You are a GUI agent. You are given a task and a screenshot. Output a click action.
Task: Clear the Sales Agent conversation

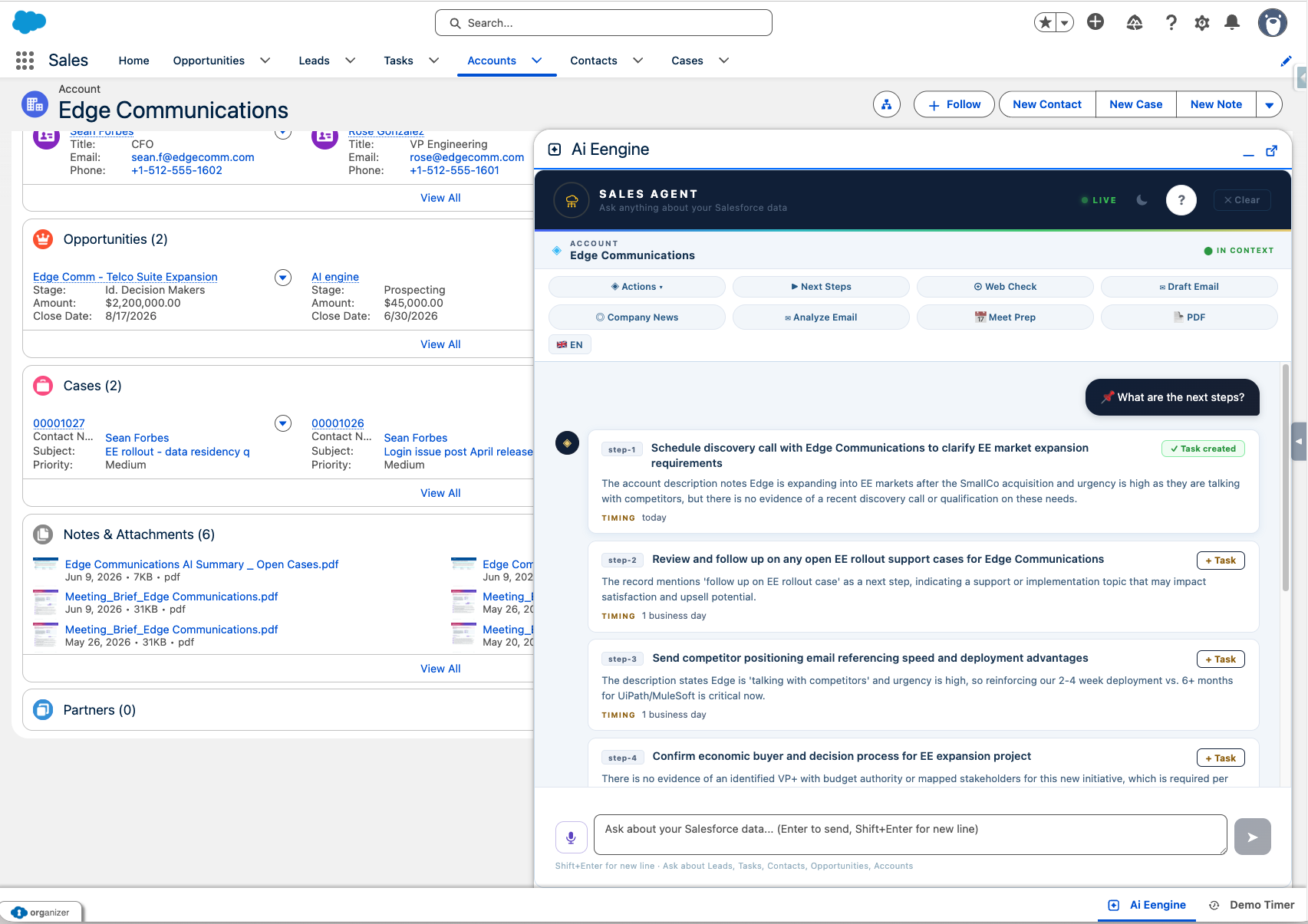coord(1242,200)
